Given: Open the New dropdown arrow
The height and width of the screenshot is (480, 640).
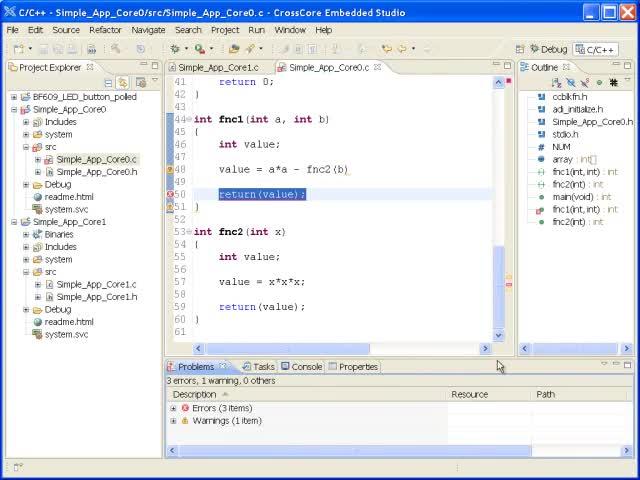Looking at the screenshot, I should [x=30, y=49].
